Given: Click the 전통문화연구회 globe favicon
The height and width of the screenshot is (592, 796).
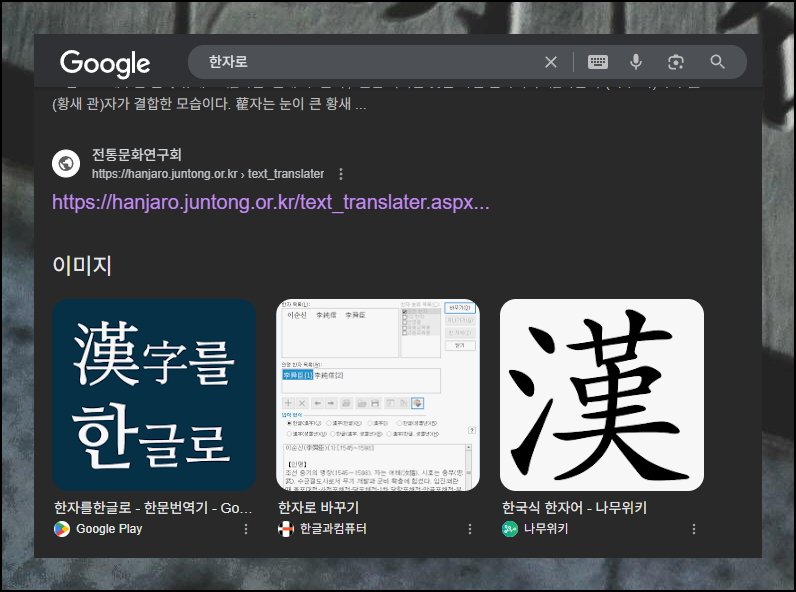Looking at the screenshot, I should click(66, 163).
